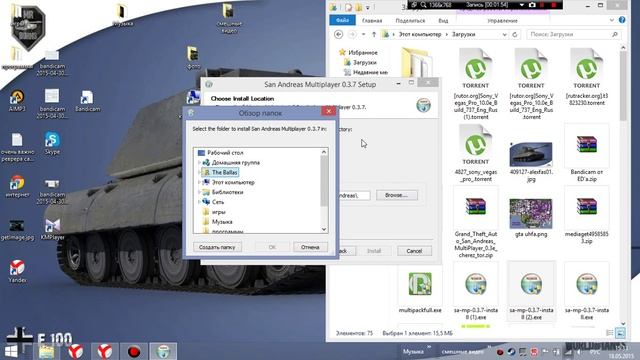Screen dimensions: 640x360
Task: Open the Файл ribbon tab
Action: pos(342,20)
